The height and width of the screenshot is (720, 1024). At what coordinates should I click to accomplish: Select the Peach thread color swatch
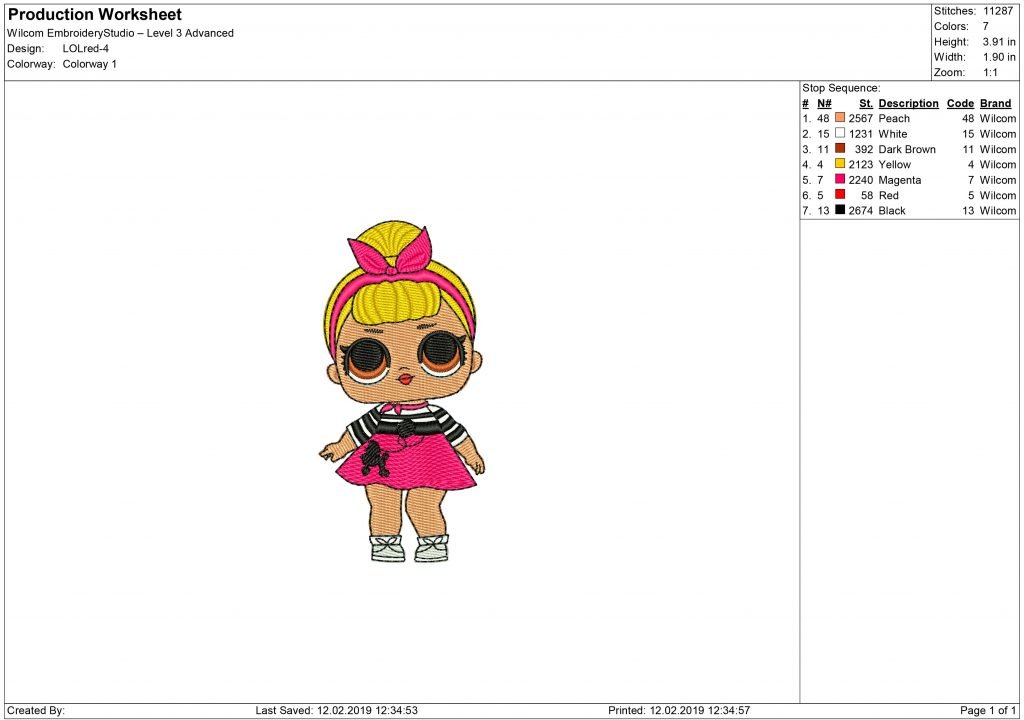839,118
